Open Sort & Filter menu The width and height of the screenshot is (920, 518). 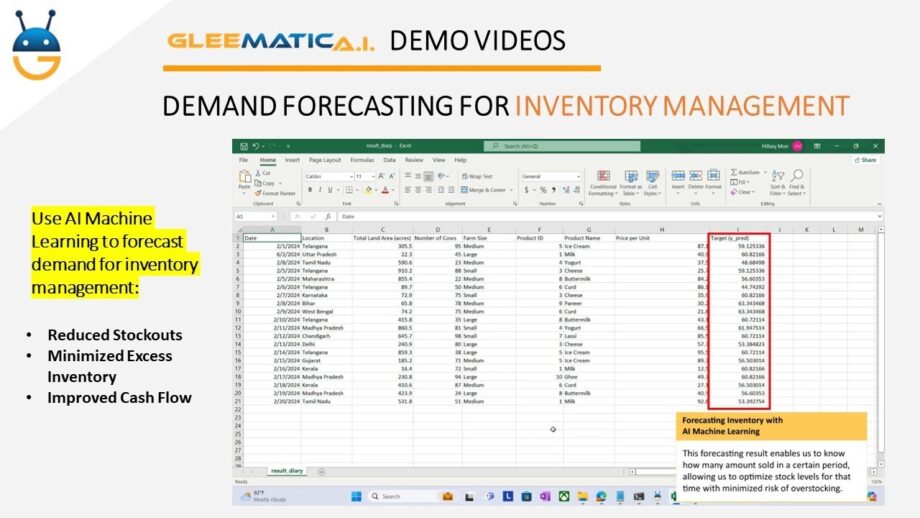[x=777, y=183]
